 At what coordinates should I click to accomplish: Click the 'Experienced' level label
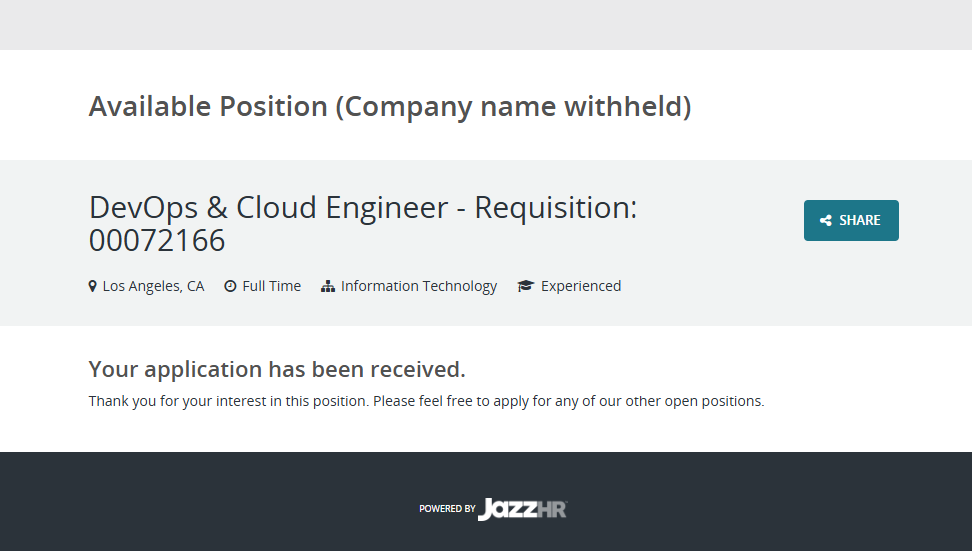[x=581, y=286]
